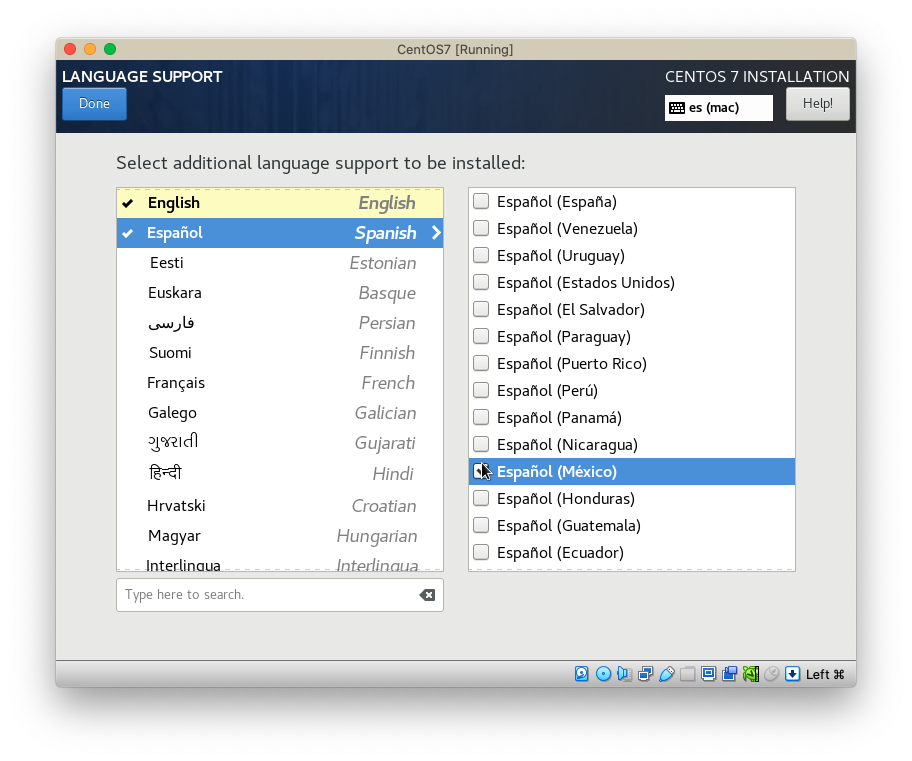Click the hard disk activity icon
912x761 pixels.
(582, 674)
